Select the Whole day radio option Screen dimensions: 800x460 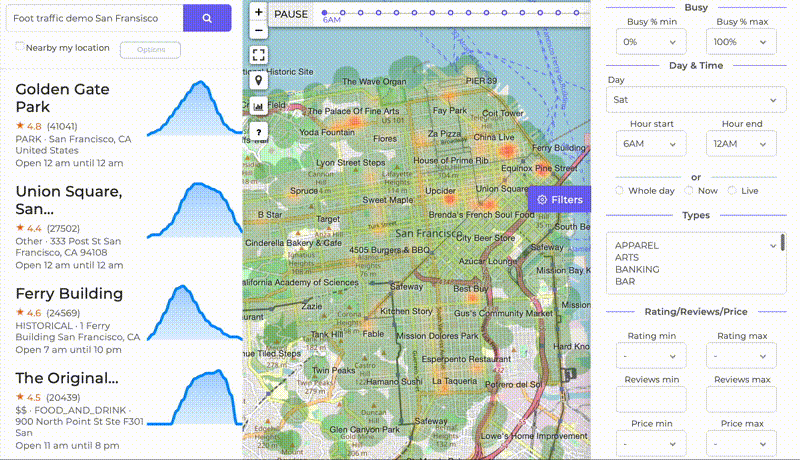click(619, 190)
